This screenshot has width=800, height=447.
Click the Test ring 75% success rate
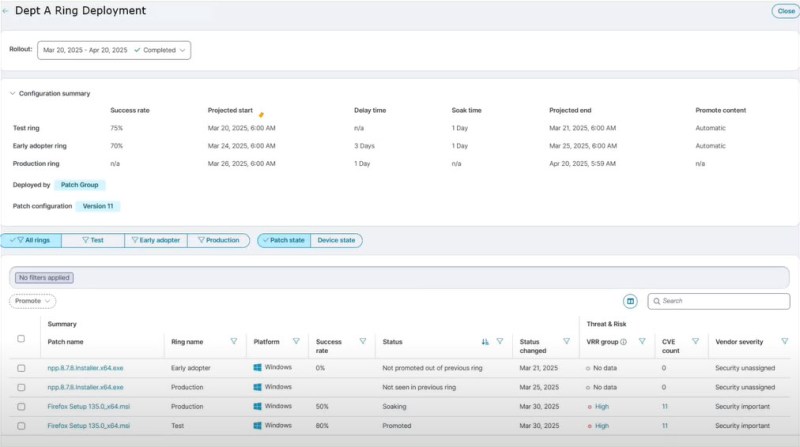tap(116, 128)
